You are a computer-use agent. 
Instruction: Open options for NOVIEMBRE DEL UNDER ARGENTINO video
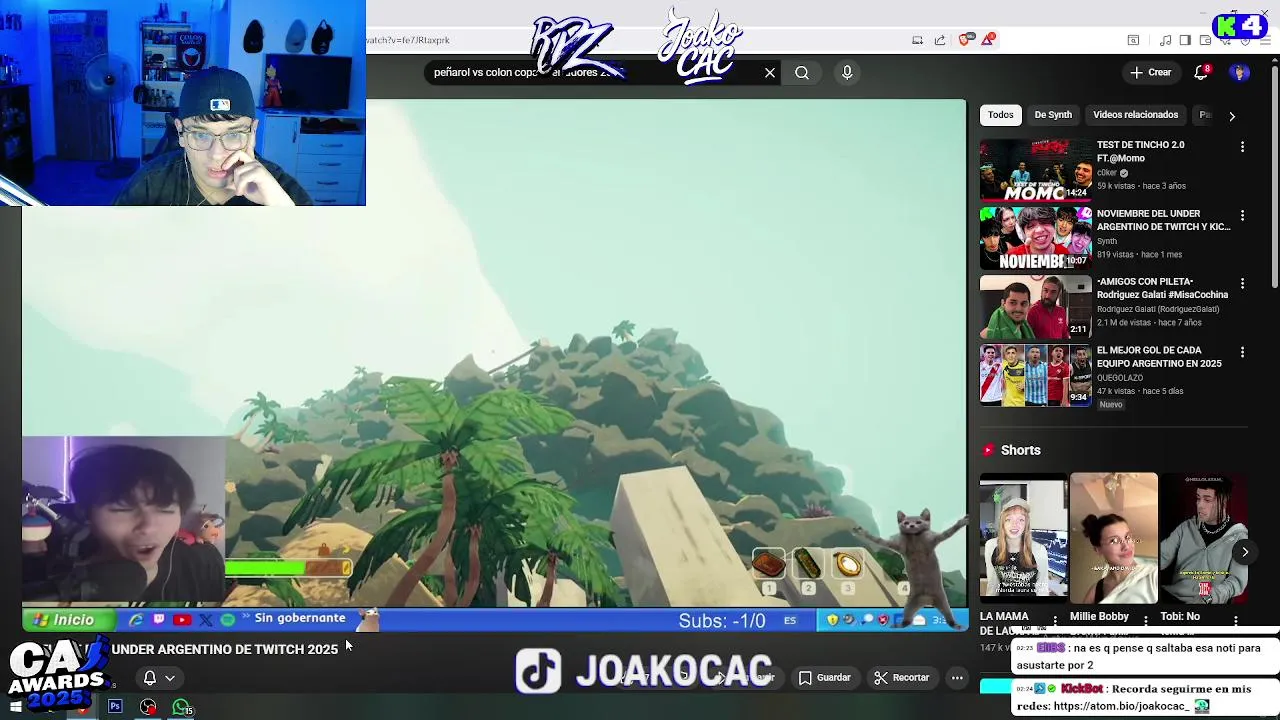pyautogui.click(x=1242, y=215)
